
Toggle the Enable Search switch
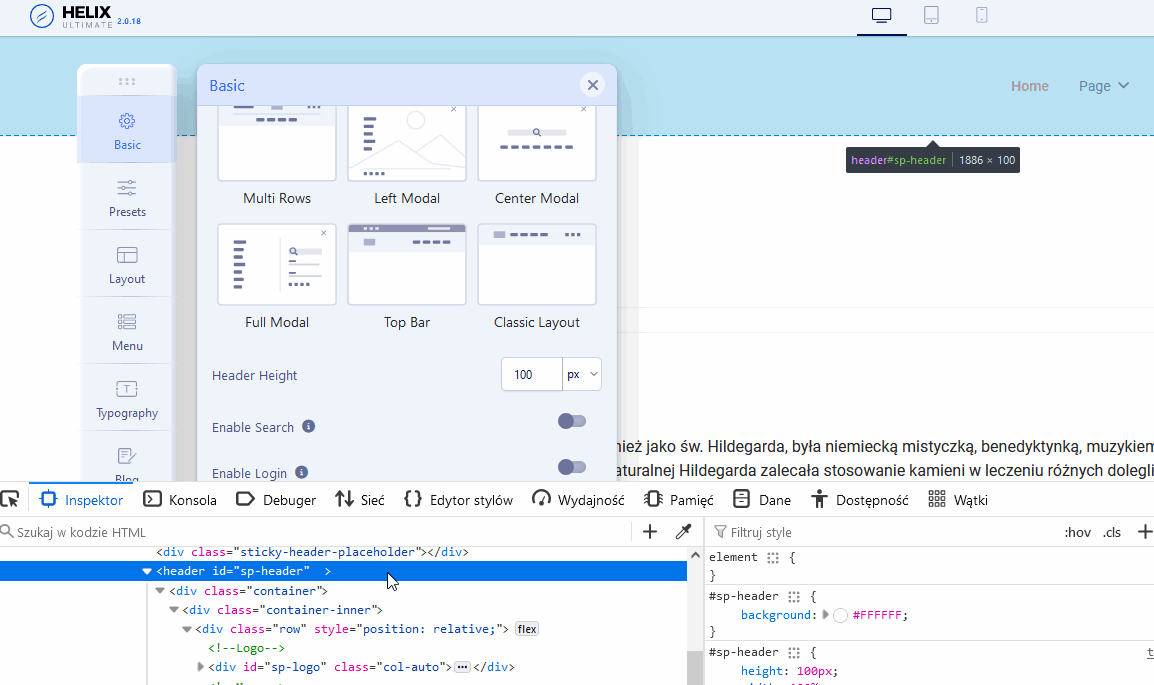point(572,421)
